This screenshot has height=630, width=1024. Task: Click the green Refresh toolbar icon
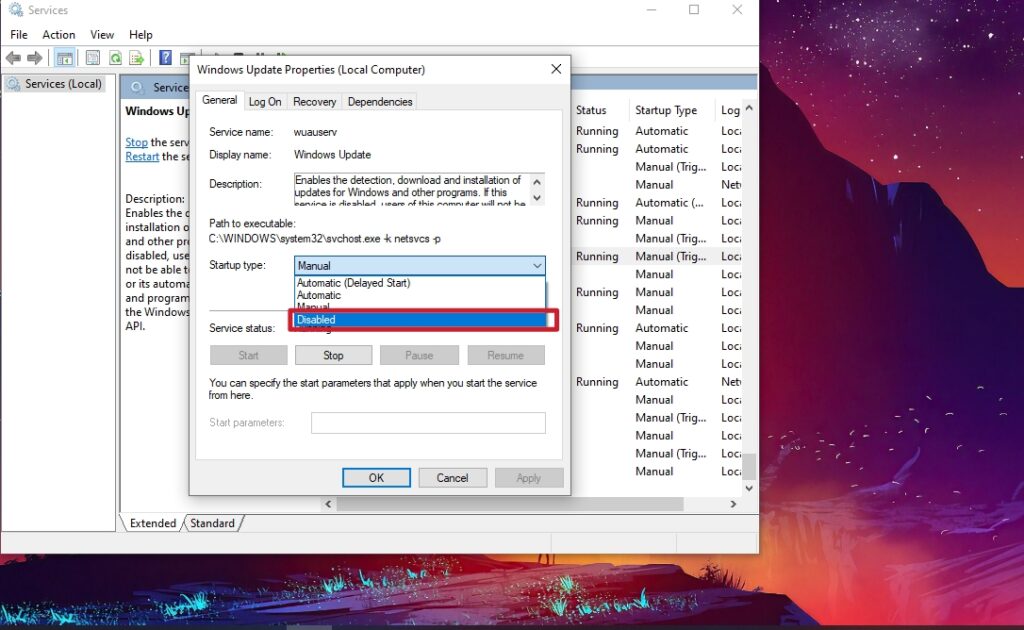click(x=115, y=58)
